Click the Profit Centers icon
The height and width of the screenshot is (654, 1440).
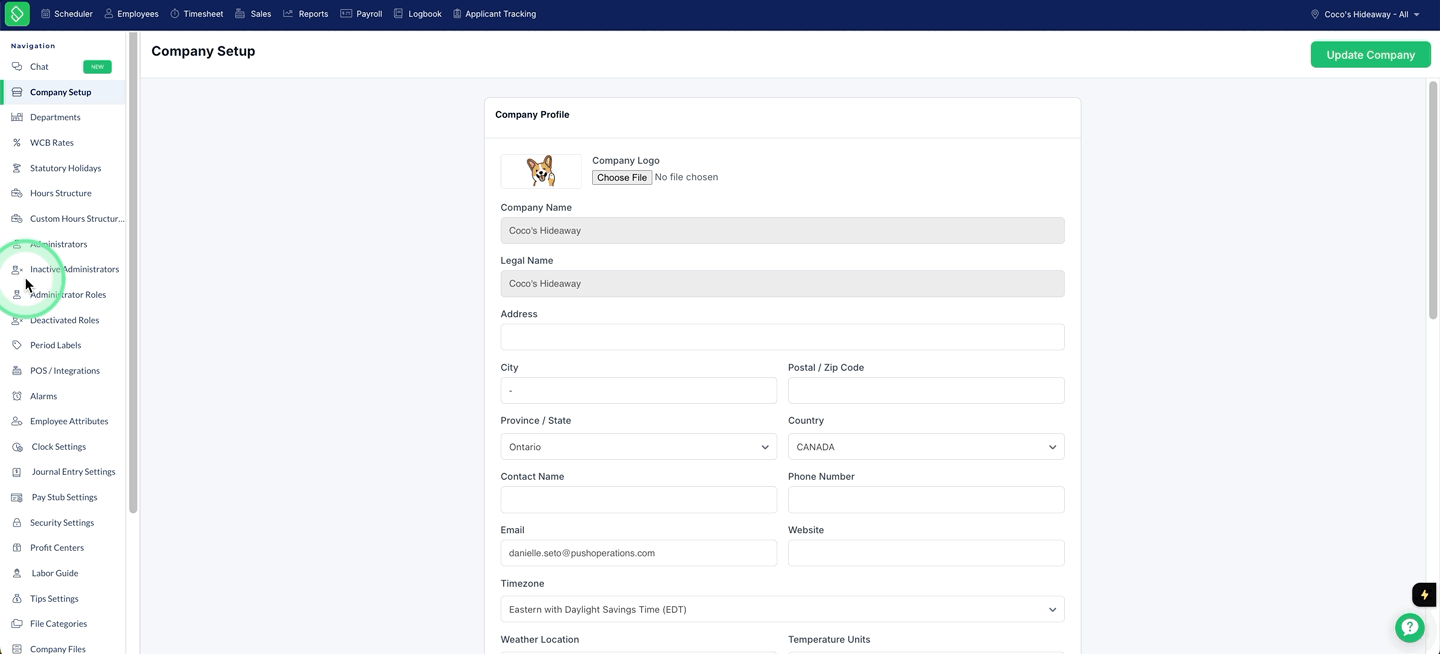coord(17,548)
